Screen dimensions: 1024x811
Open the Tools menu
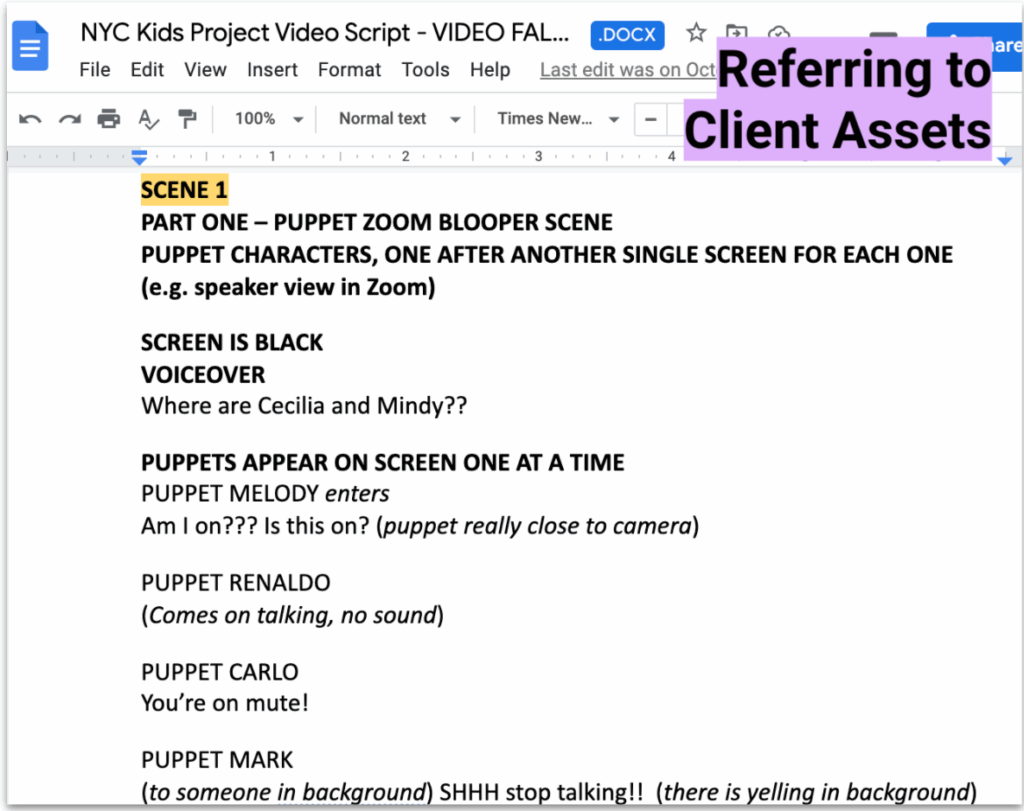(425, 70)
